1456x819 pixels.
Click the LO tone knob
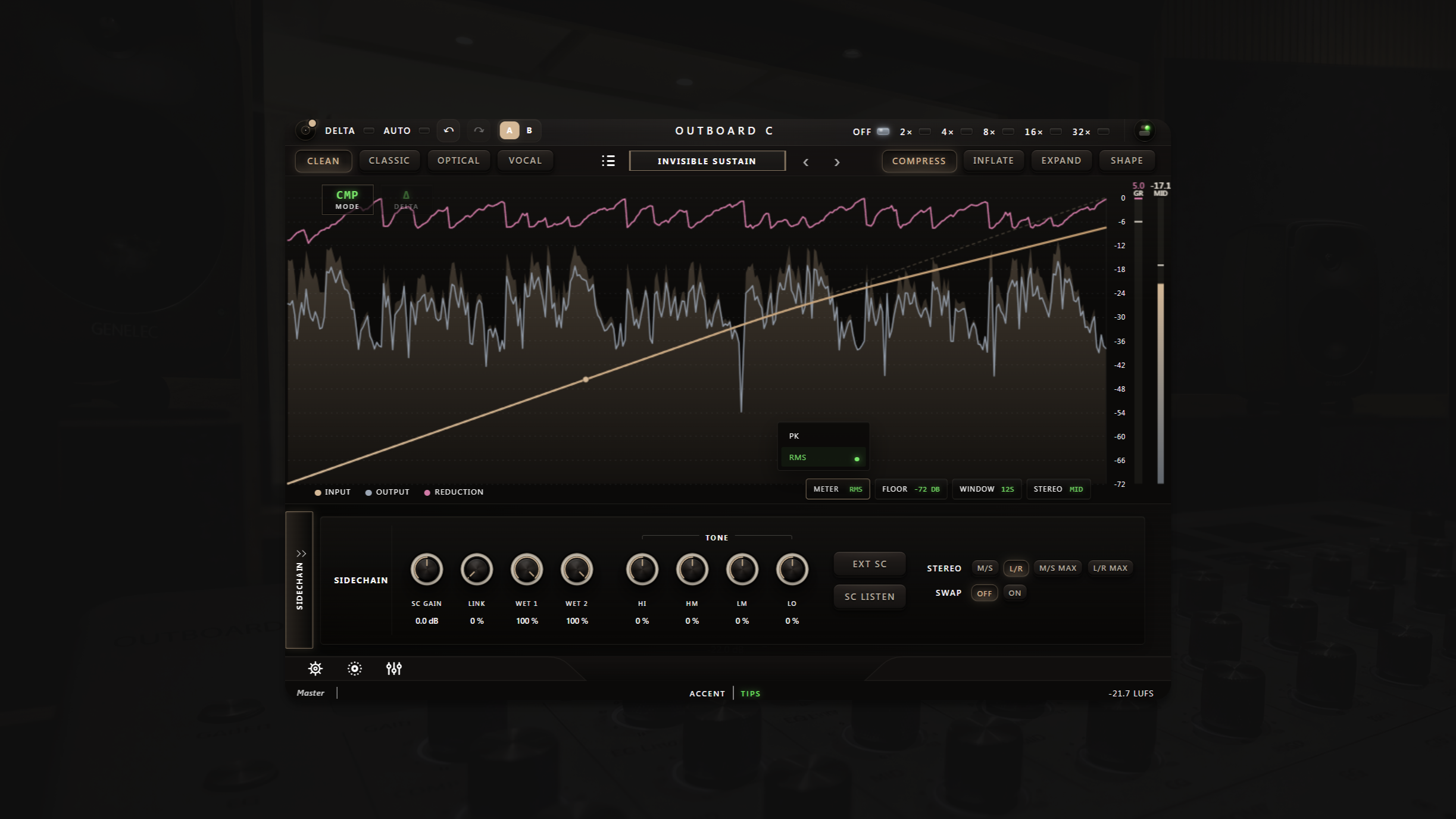792,570
